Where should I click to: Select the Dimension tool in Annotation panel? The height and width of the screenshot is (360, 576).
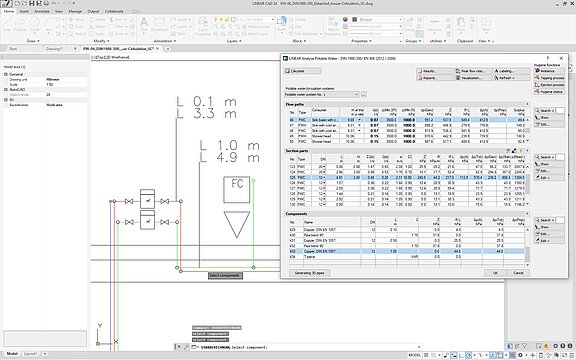[x=159, y=24]
